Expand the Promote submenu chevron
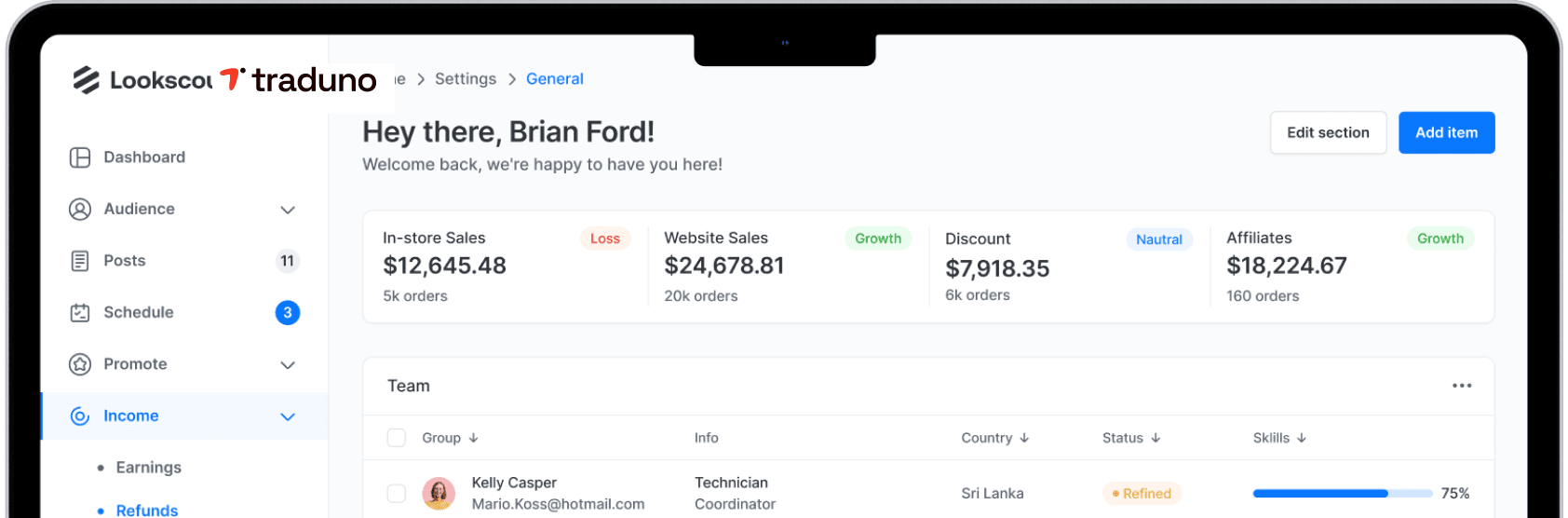This screenshot has height=518, width=1568. pyautogui.click(x=288, y=365)
